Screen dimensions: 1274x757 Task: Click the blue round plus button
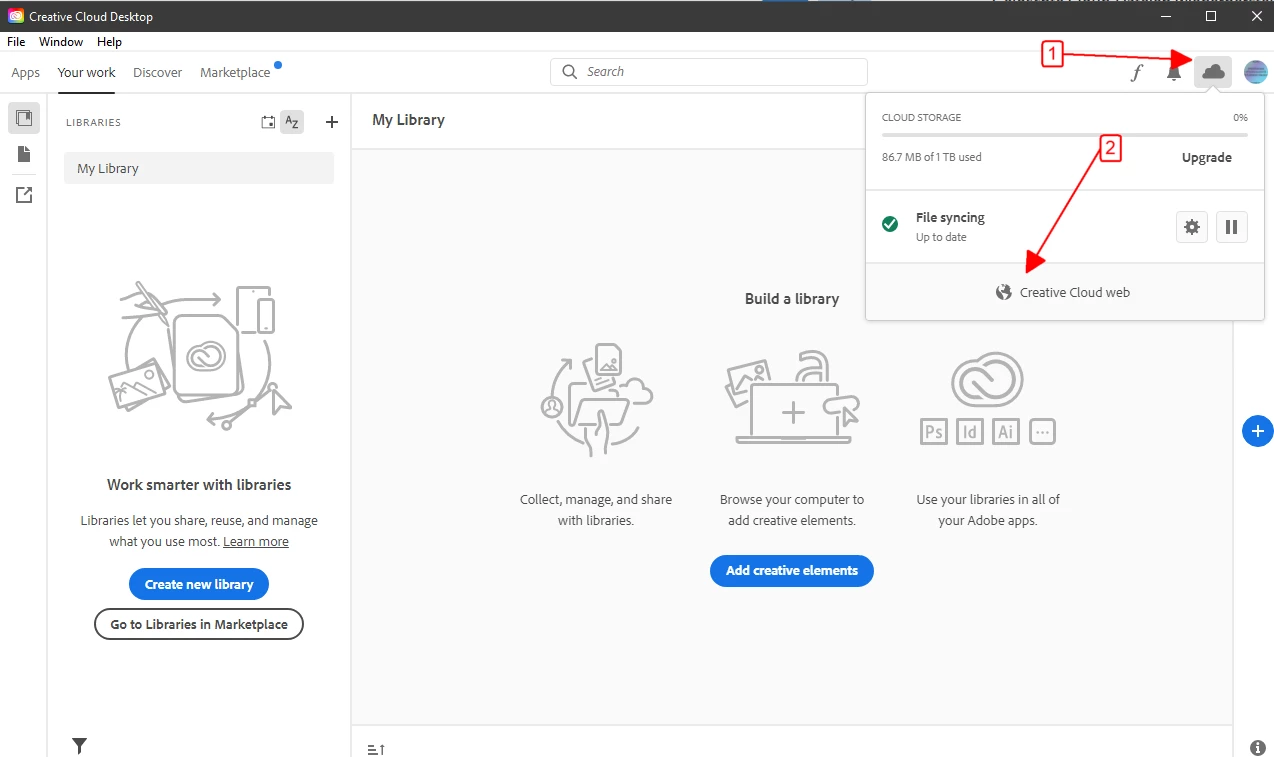pyautogui.click(x=1257, y=431)
